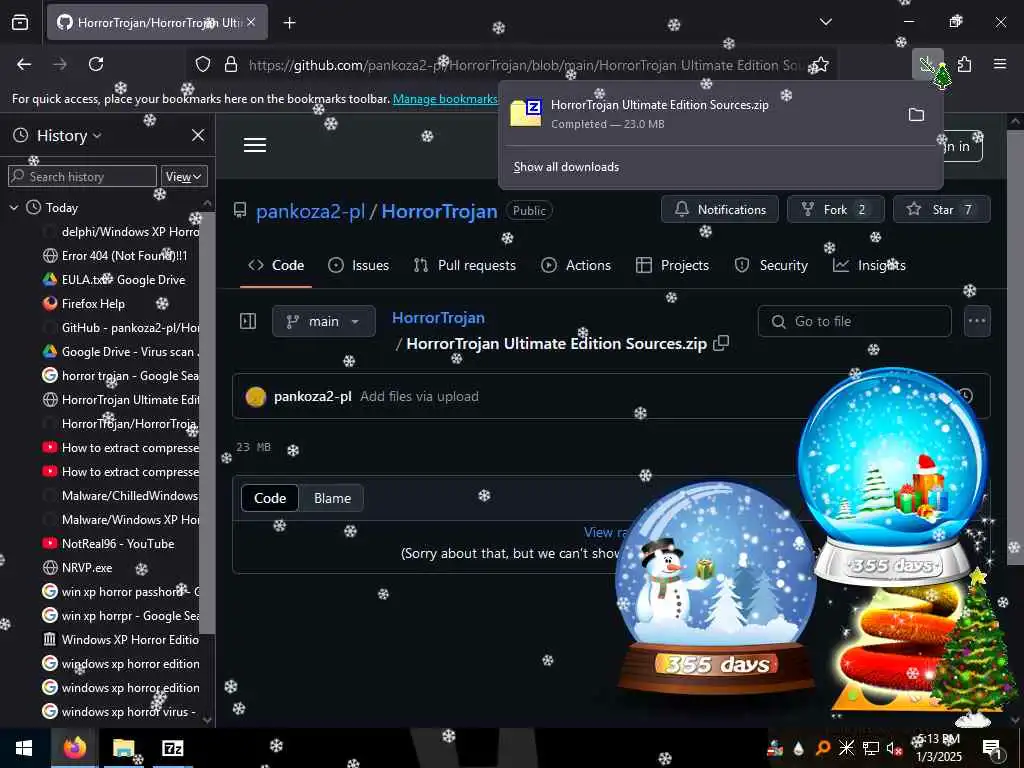
Task: Switch to the Issues tab
Action: click(359, 265)
